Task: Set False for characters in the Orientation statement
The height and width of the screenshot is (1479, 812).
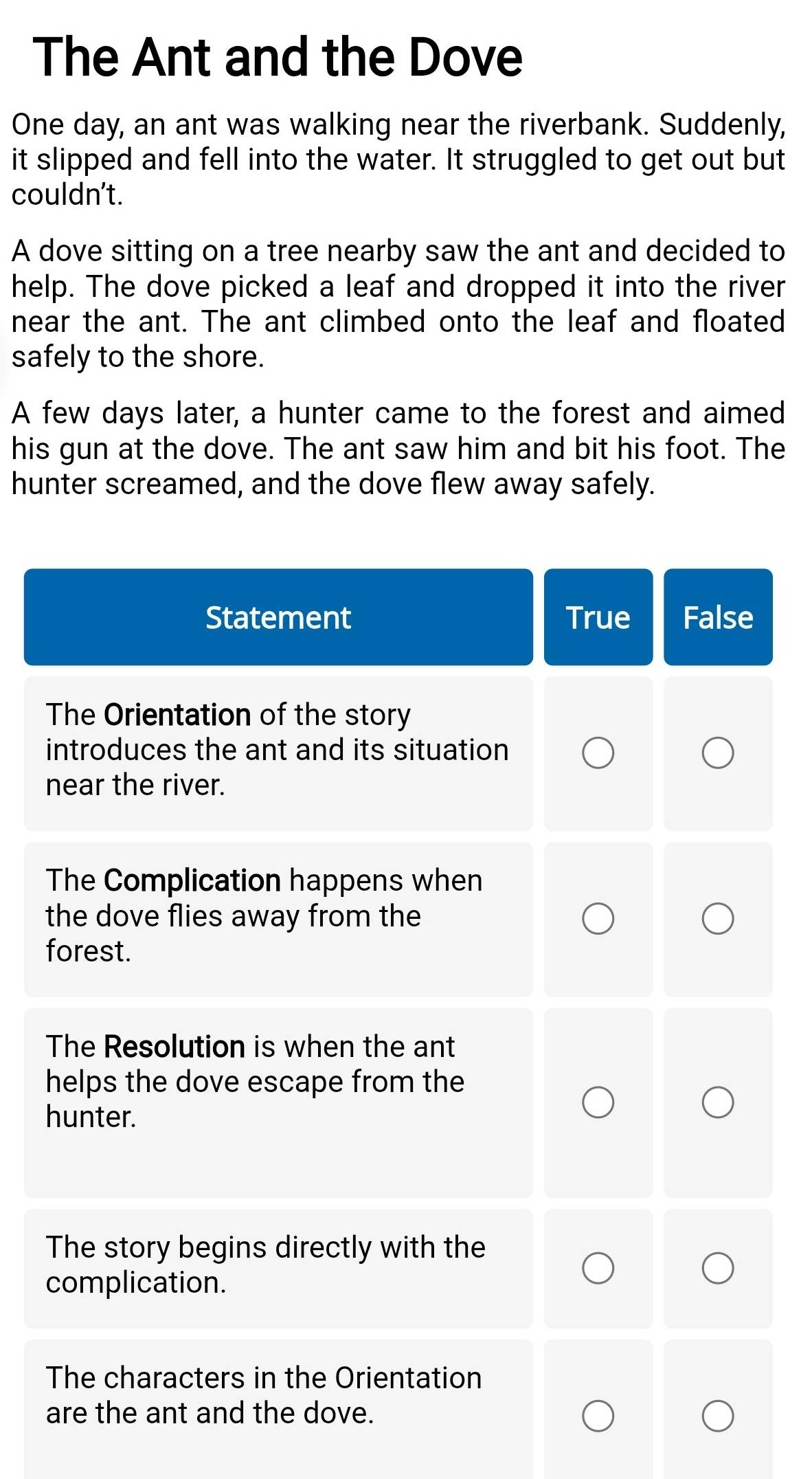Action: (718, 1416)
